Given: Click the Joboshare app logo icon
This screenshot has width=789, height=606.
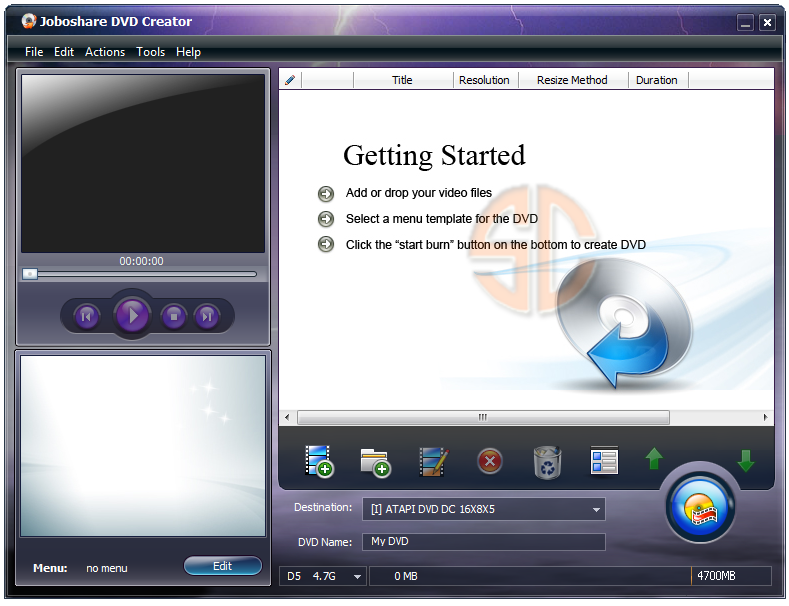Looking at the screenshot, I should tap(29, 21).
